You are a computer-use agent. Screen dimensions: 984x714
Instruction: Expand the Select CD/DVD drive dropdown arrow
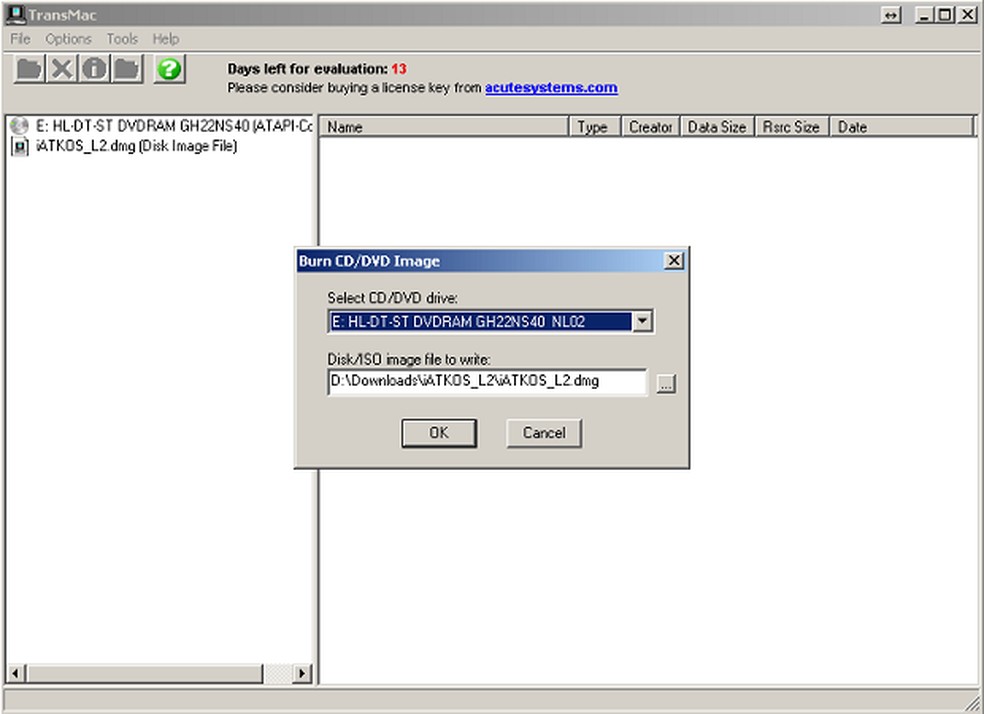[642, 322]
